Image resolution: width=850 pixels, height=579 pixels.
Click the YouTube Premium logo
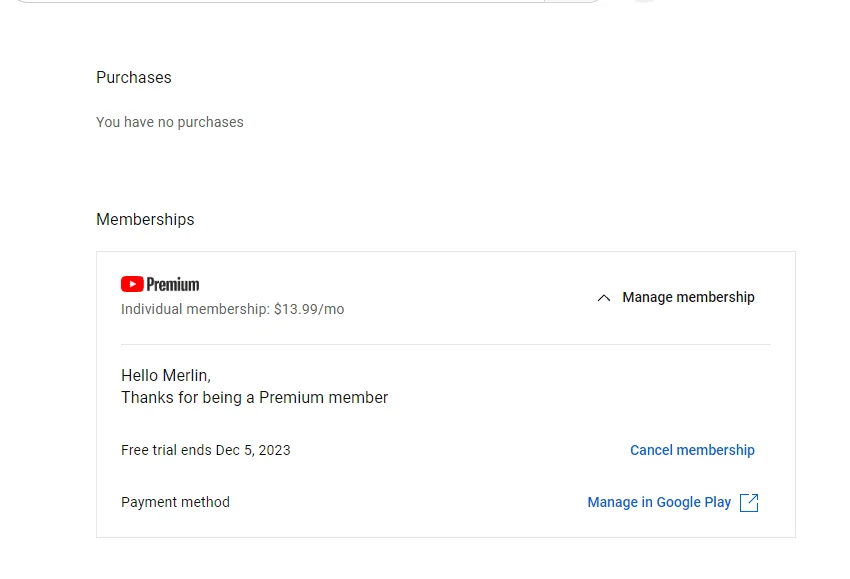click(160, 284)
